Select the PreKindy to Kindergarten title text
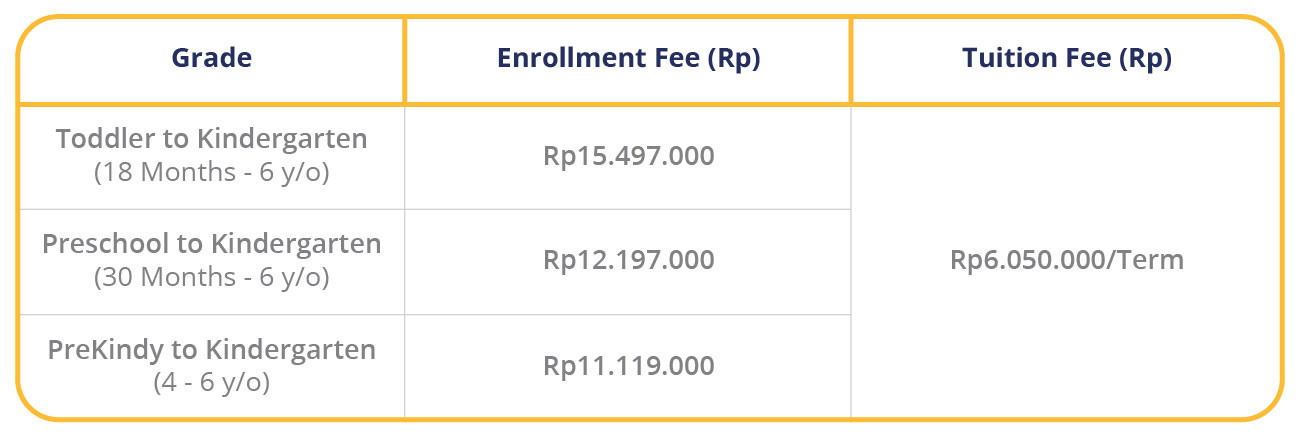The height and width of the screenshot is (435, 1300). 211,350
